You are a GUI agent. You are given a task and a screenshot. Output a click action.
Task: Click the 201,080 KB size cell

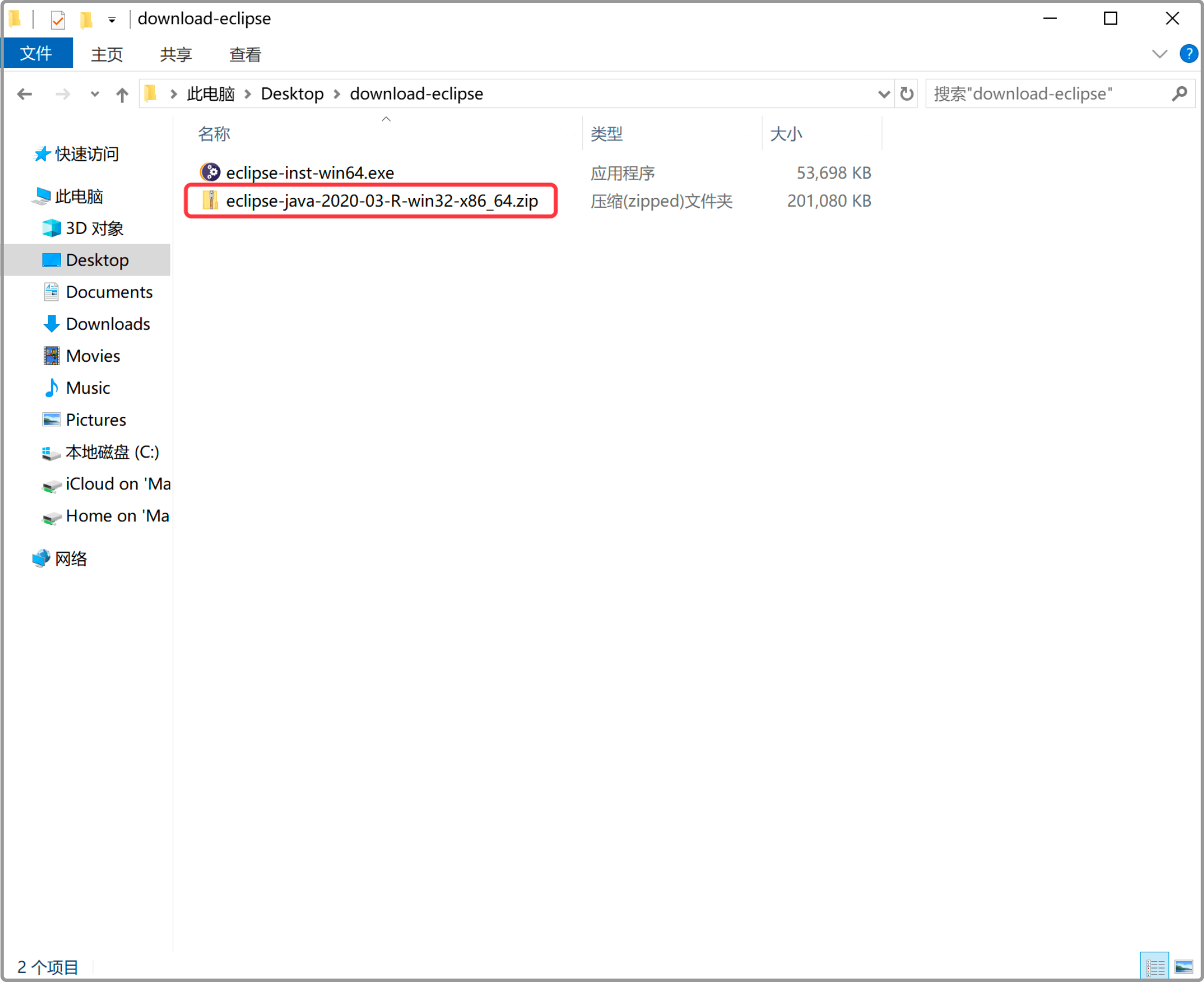829,201
